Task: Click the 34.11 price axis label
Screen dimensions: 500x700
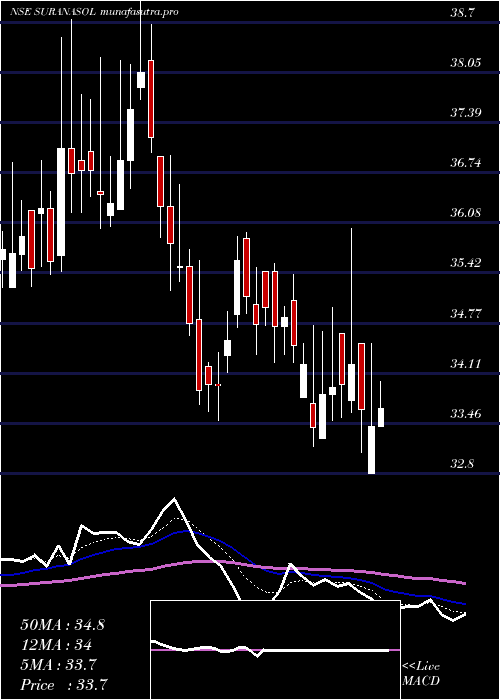Action: click(x=466, y=363)
